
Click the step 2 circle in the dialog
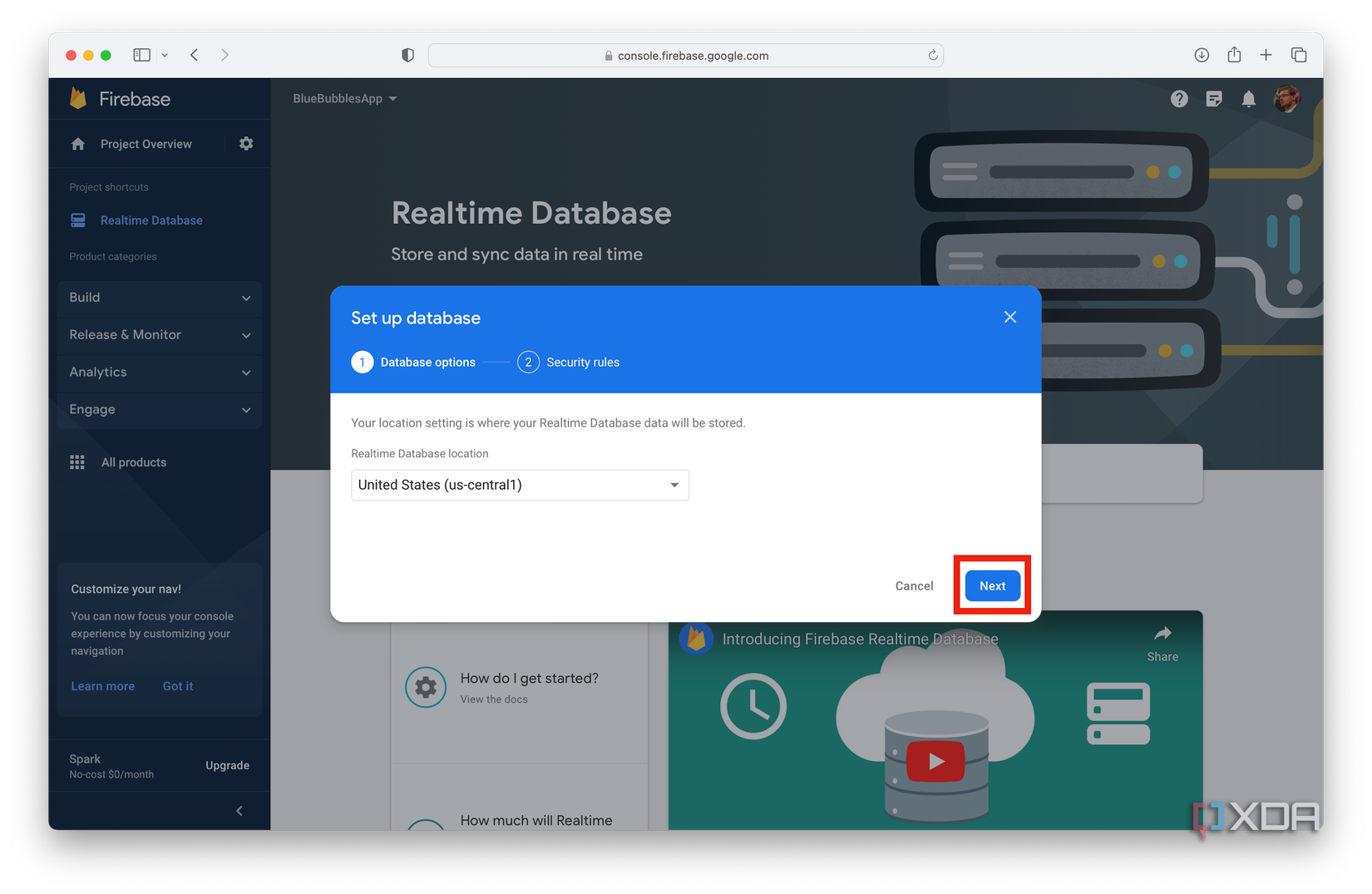pyautogui.click(x=528, y=363)
